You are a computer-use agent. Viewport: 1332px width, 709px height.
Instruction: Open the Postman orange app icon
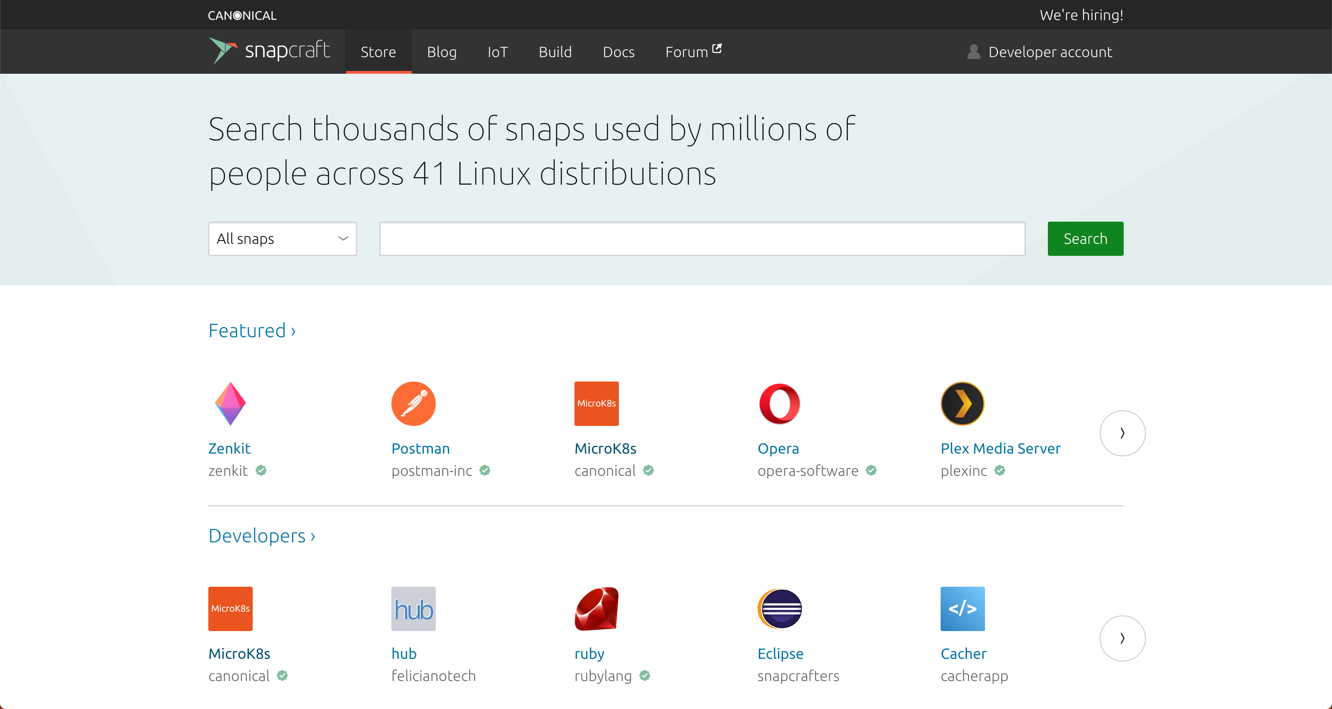click(x=413, y=404)
